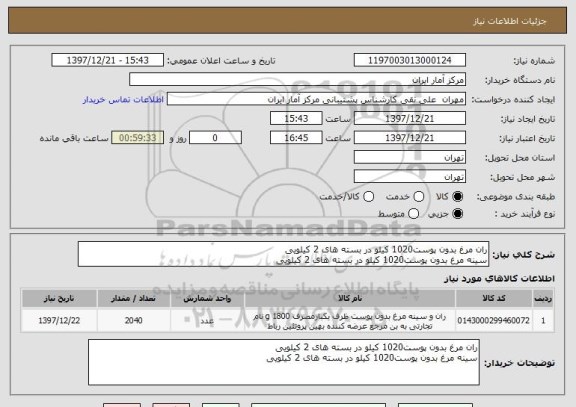Screen dimensions: 576x407
Task: Select the کالا radio button
Action: pyautogui.click(x=457, y=197)
